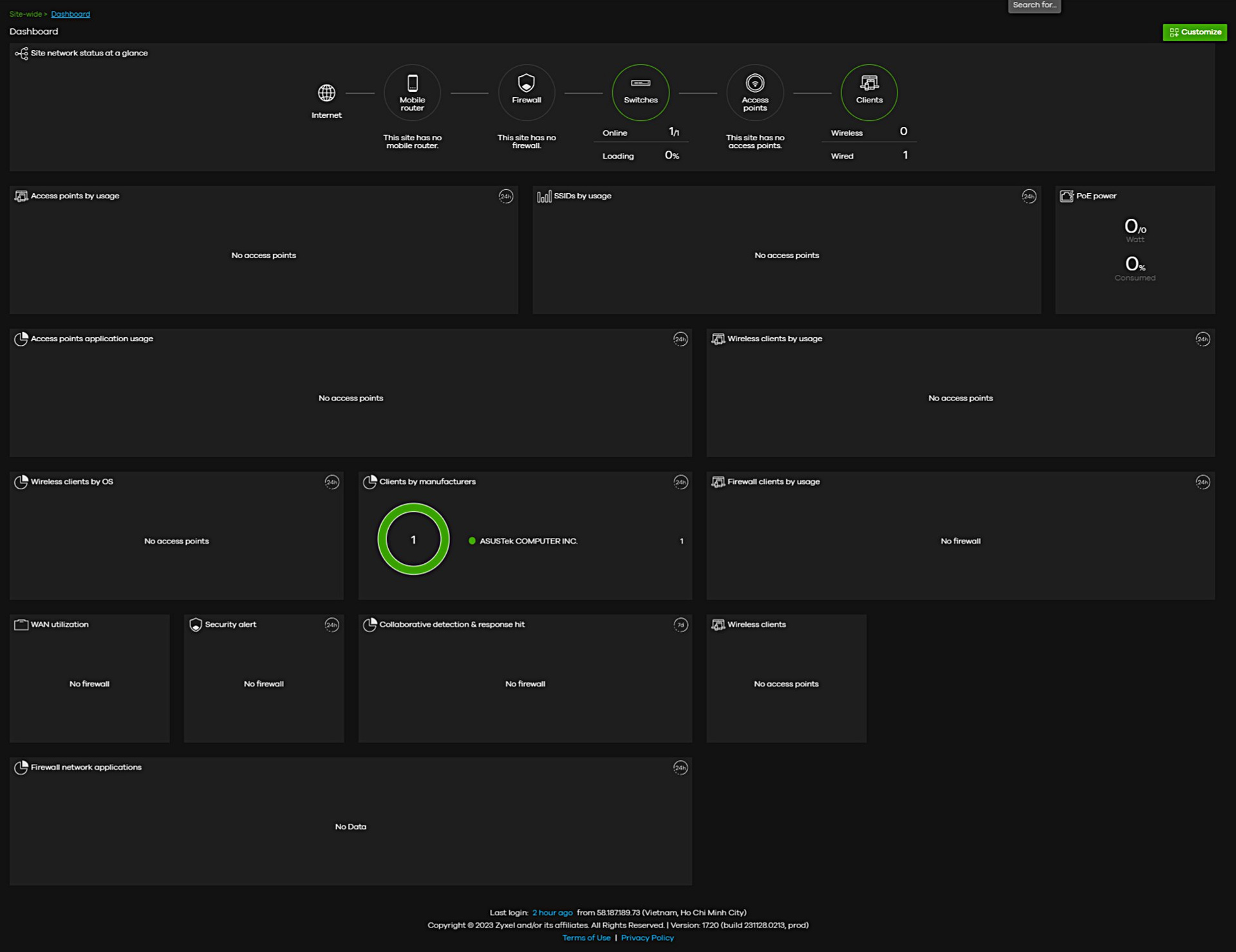Open the Clients node icon
Viewport: 1236px width, 952px height.
pyautogui.click(x=869, y=92)
